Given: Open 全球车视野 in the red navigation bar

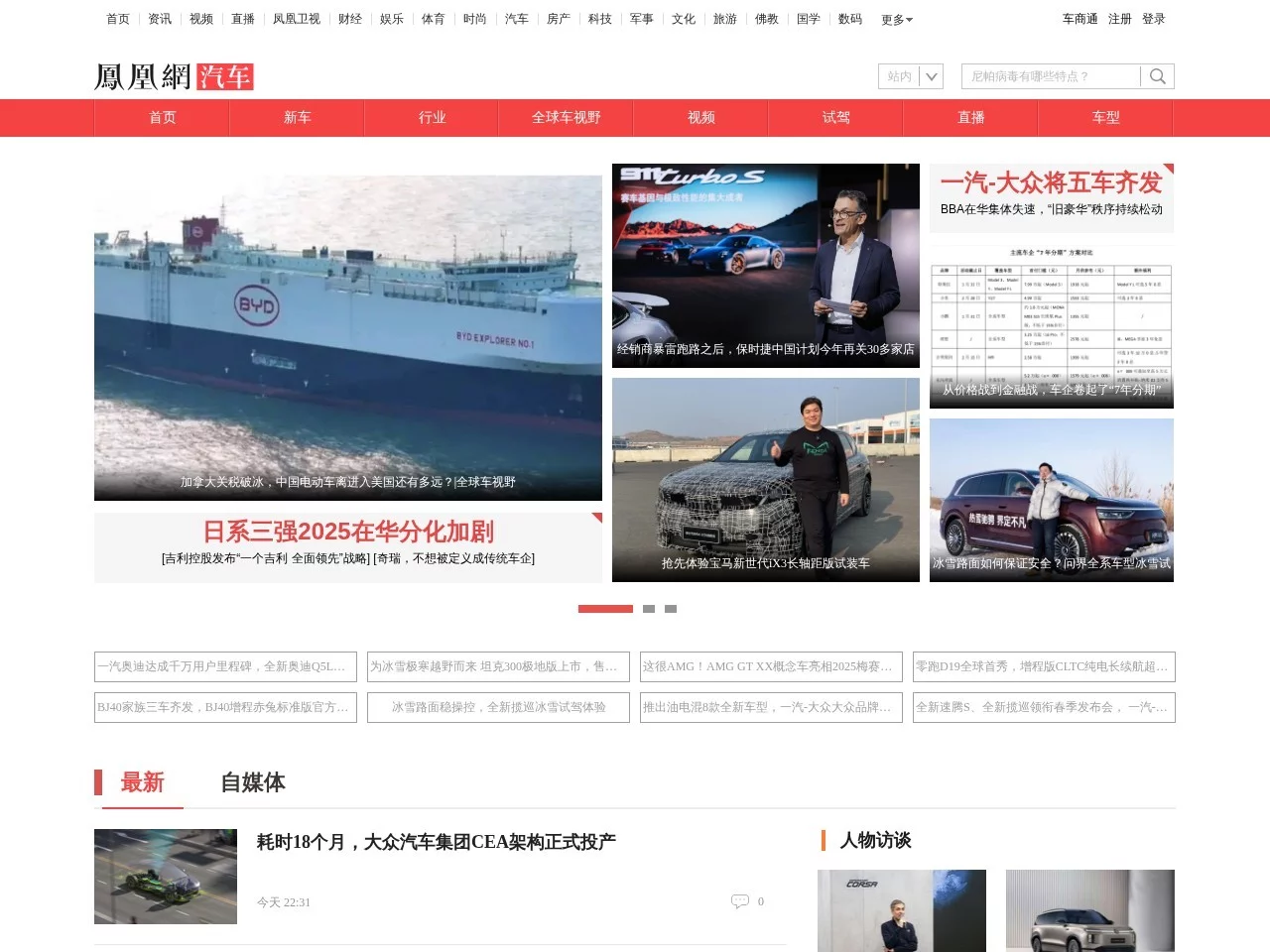Looking at the screenshot, I should (566, 117).
